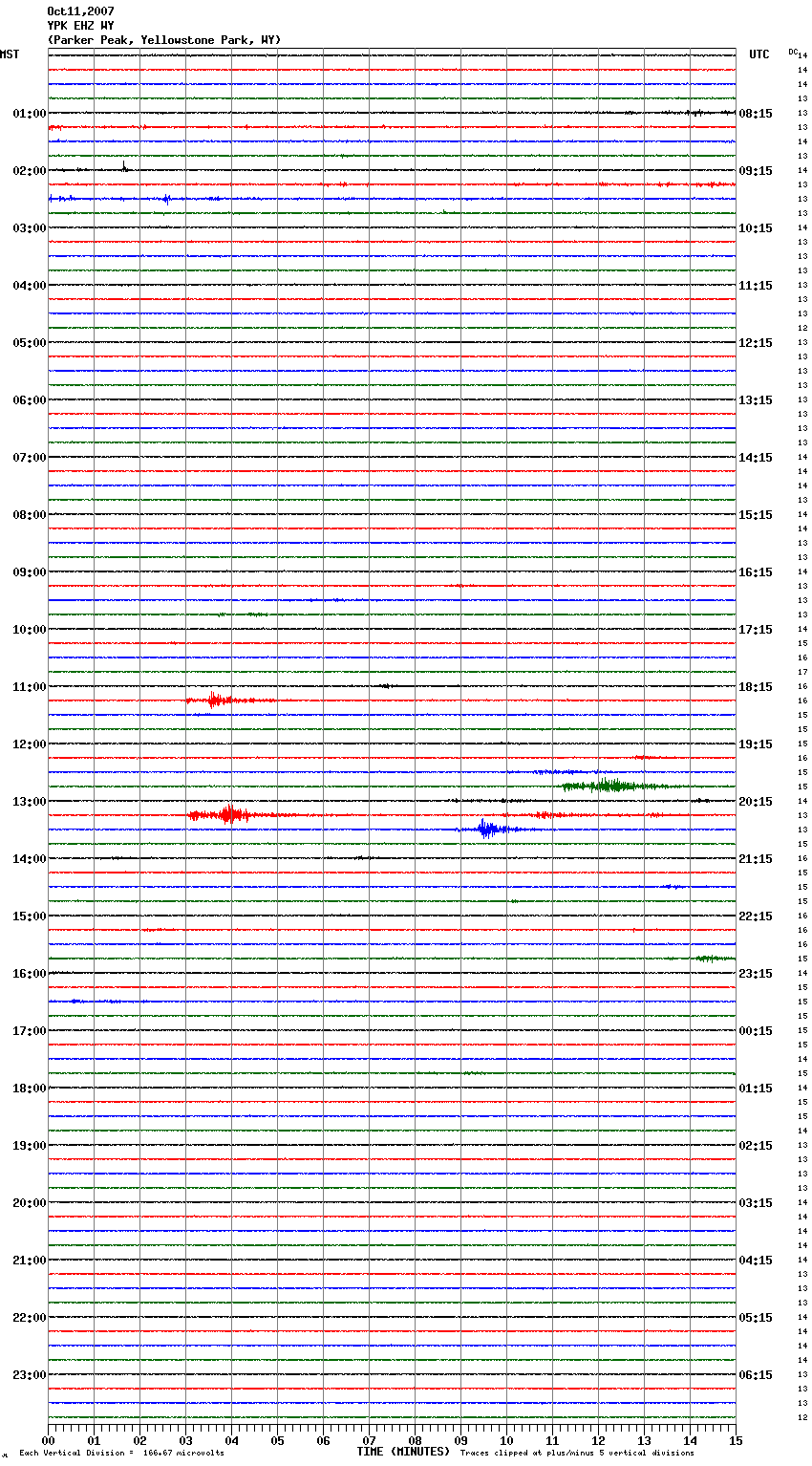Select the 02:00 MST time label
Image resolution: width=812 pixels, height=1466 pixels.
point(30,171)
